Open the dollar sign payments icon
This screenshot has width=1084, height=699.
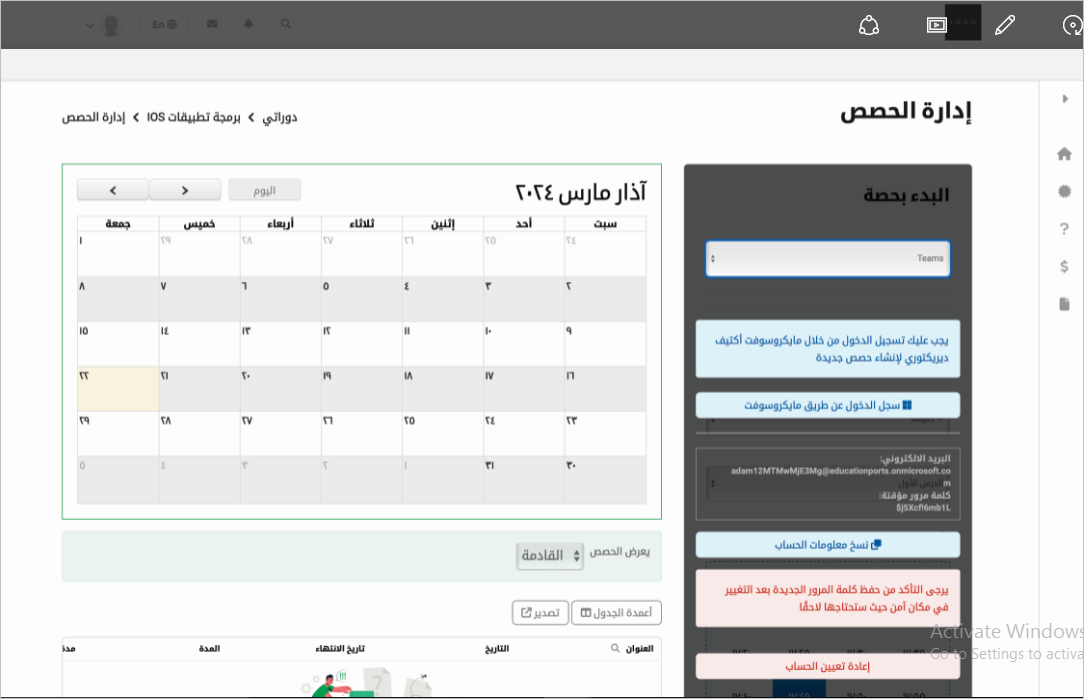1064,266
